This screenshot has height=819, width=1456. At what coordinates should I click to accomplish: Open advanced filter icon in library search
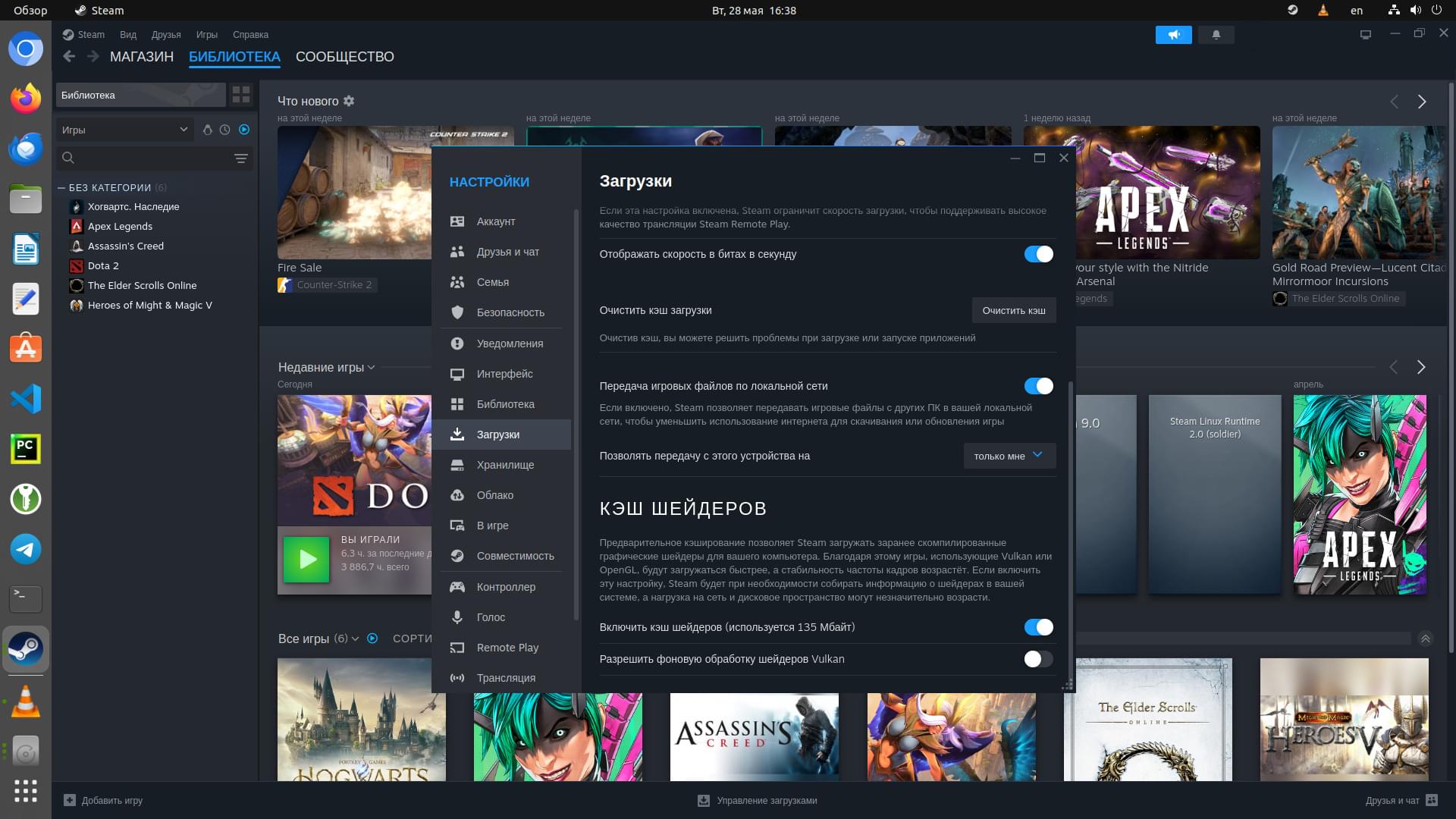click(240, 158)
